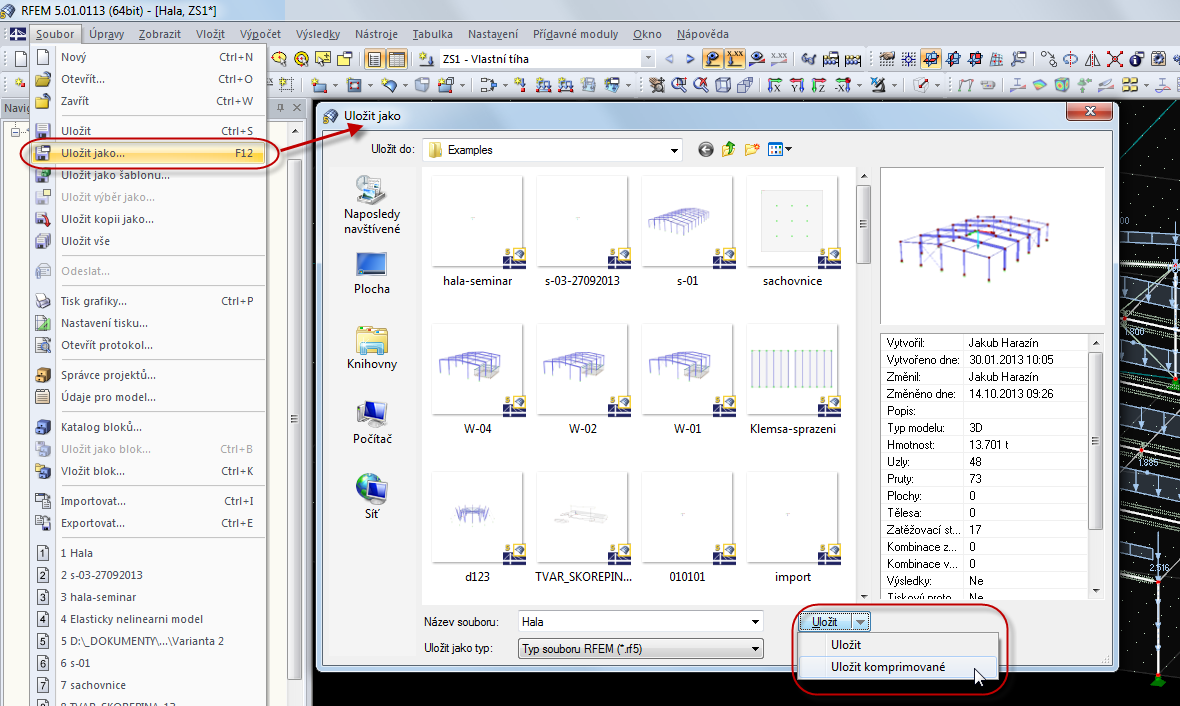Image resolution: width=1180 pixels, height=706 pixels.
Task: Toggle the navigator panel icon in toolbar
Action: tap(374, 59)
